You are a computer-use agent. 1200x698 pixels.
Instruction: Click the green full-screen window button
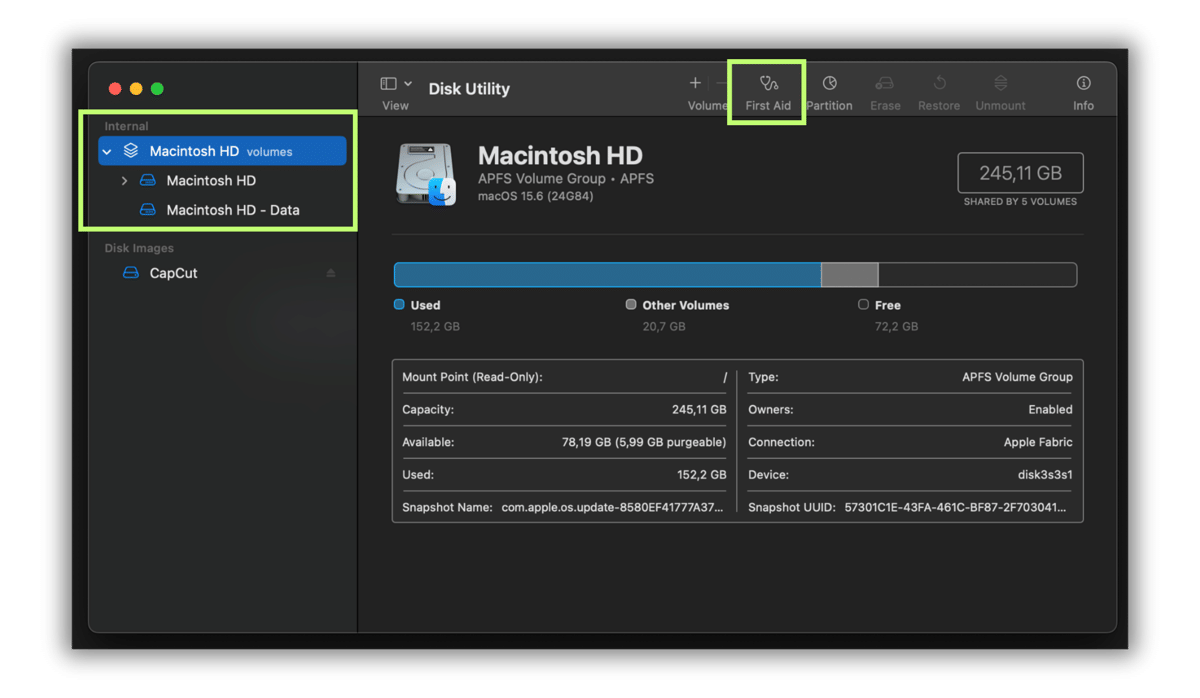[x=157, y=89]
